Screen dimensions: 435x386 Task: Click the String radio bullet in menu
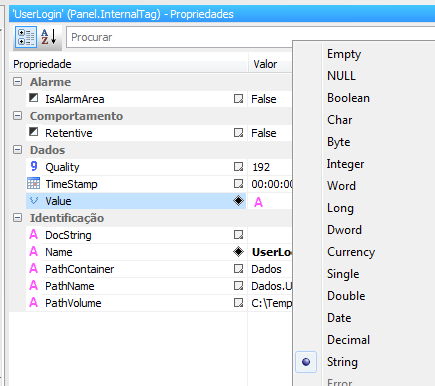pyautogui.click(x=306, y=362)
